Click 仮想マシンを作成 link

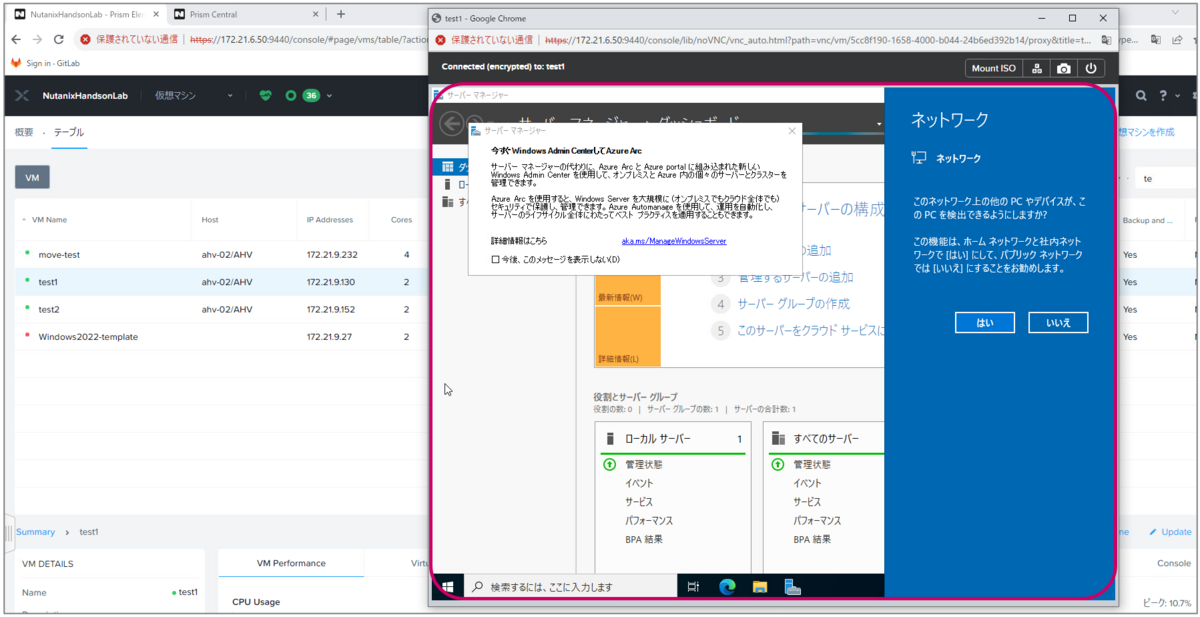1146,132
